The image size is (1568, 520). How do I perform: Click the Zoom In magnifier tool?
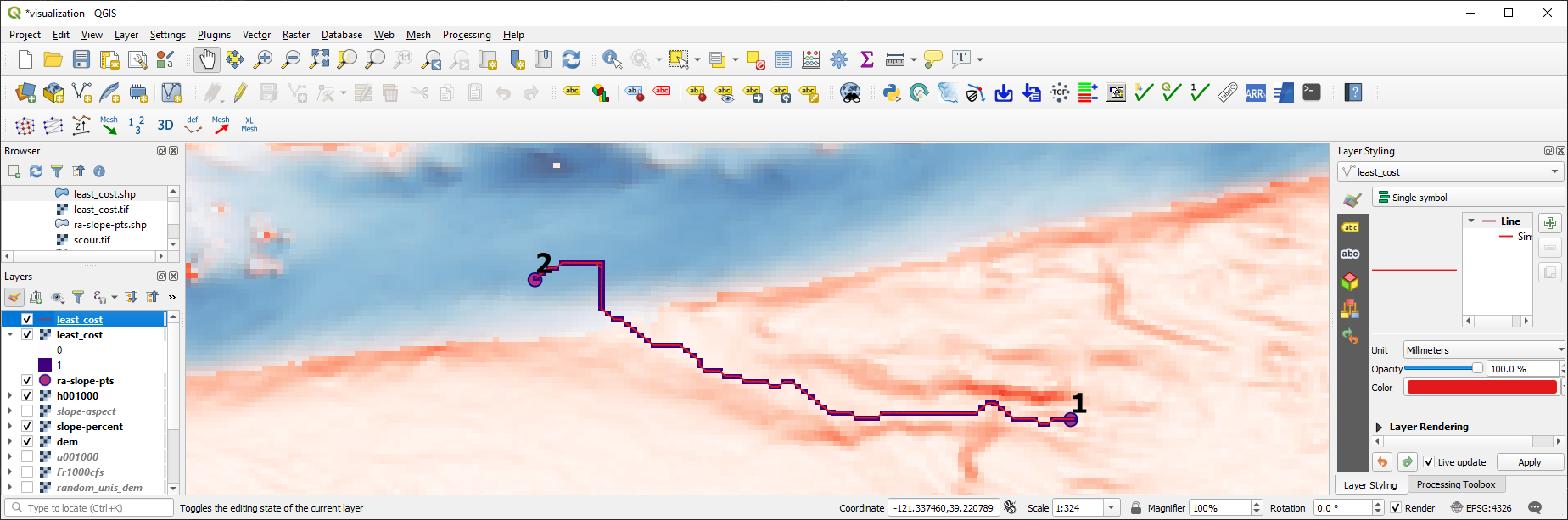263,59
